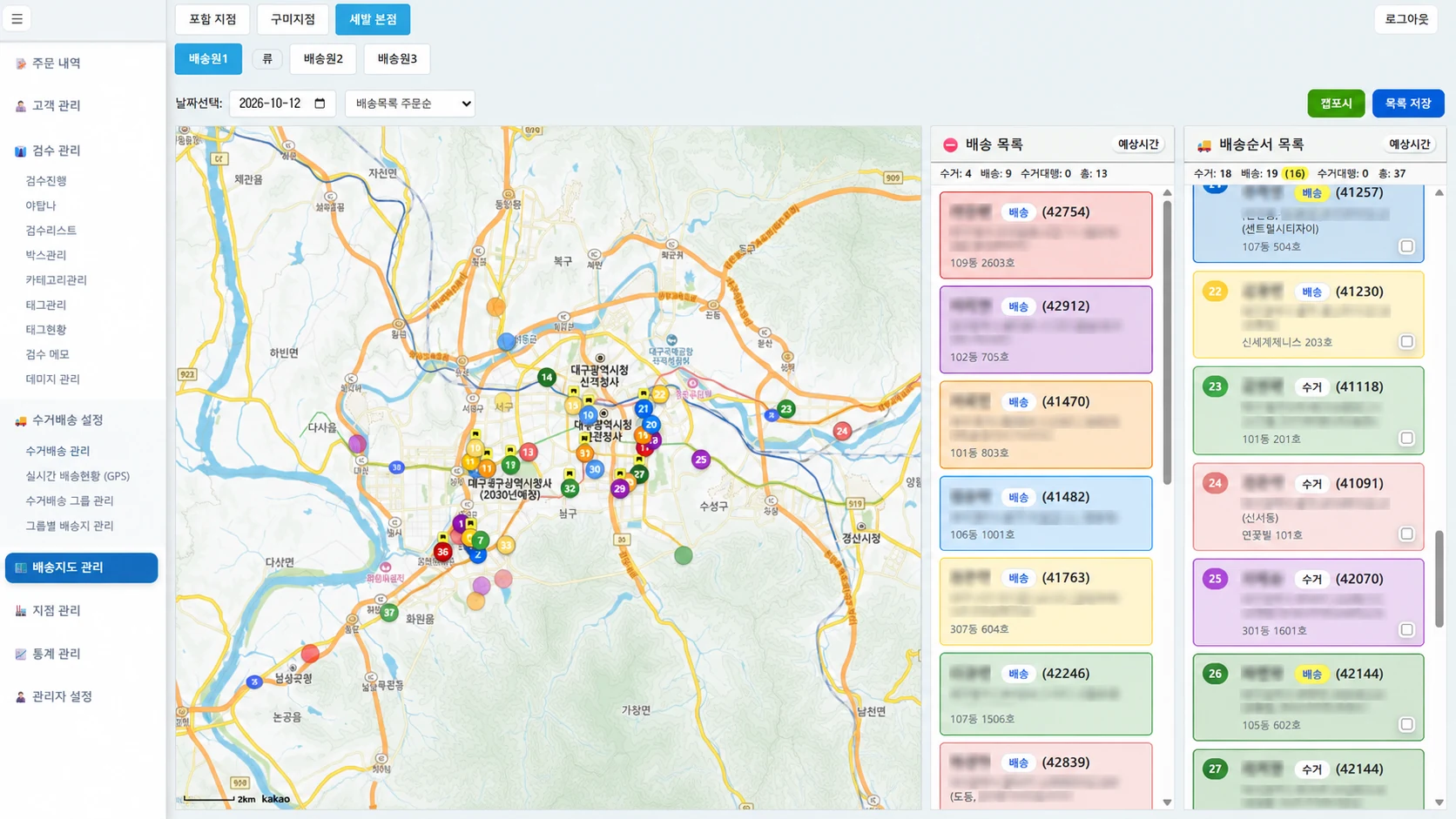This screenshot has height=819, width=1456.
Task: Click the 관리자 설정 sidebar icon
Action: (21, 696)
